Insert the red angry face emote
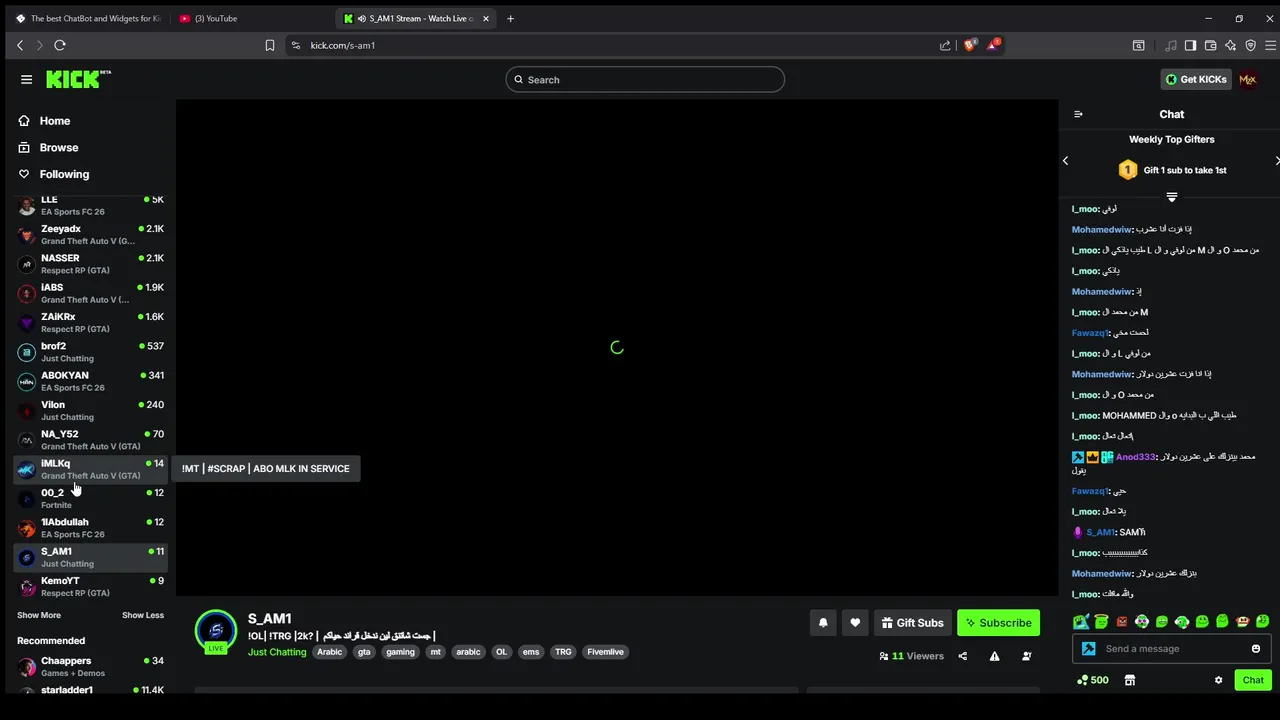This screenshot has height=720, width=1280. (1121, 622)
